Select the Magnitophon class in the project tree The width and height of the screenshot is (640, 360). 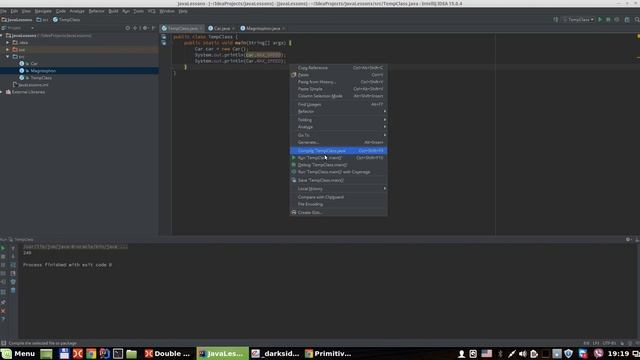(x=43, y=71)
